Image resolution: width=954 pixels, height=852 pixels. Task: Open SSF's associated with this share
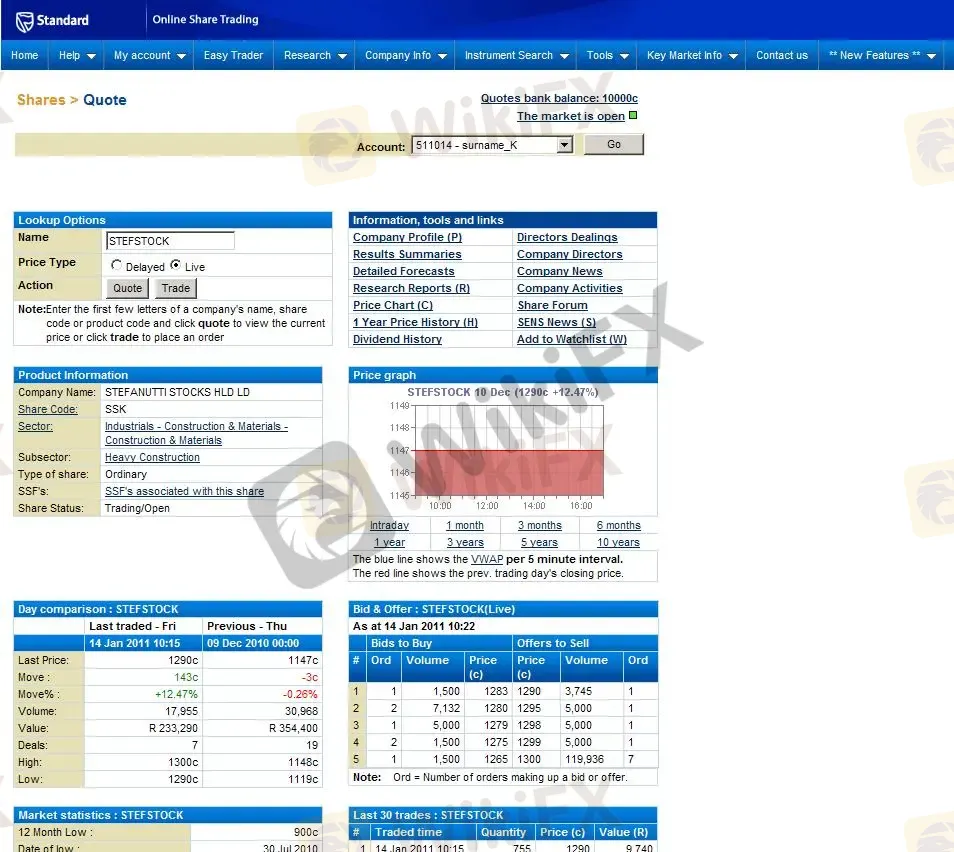(x=184, y=491)
